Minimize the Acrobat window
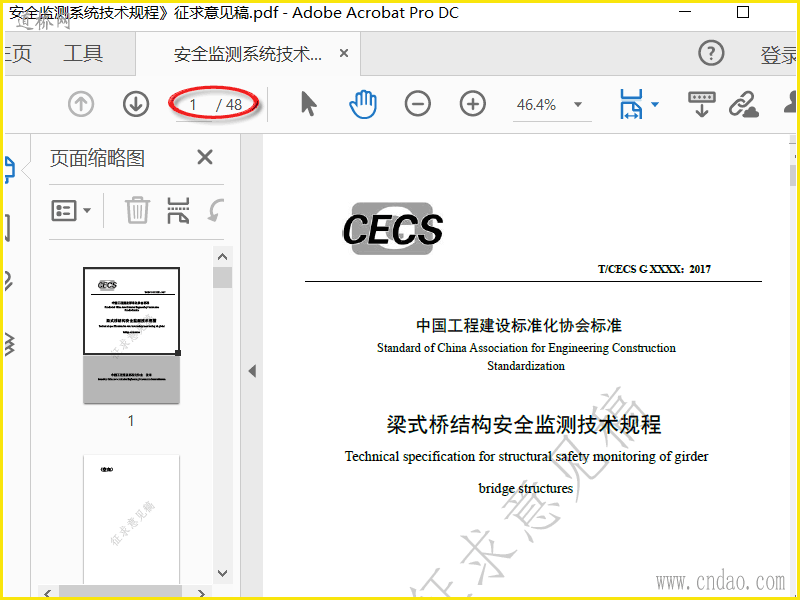This screenshot has width=800, height=600. [x=685, y=12]
